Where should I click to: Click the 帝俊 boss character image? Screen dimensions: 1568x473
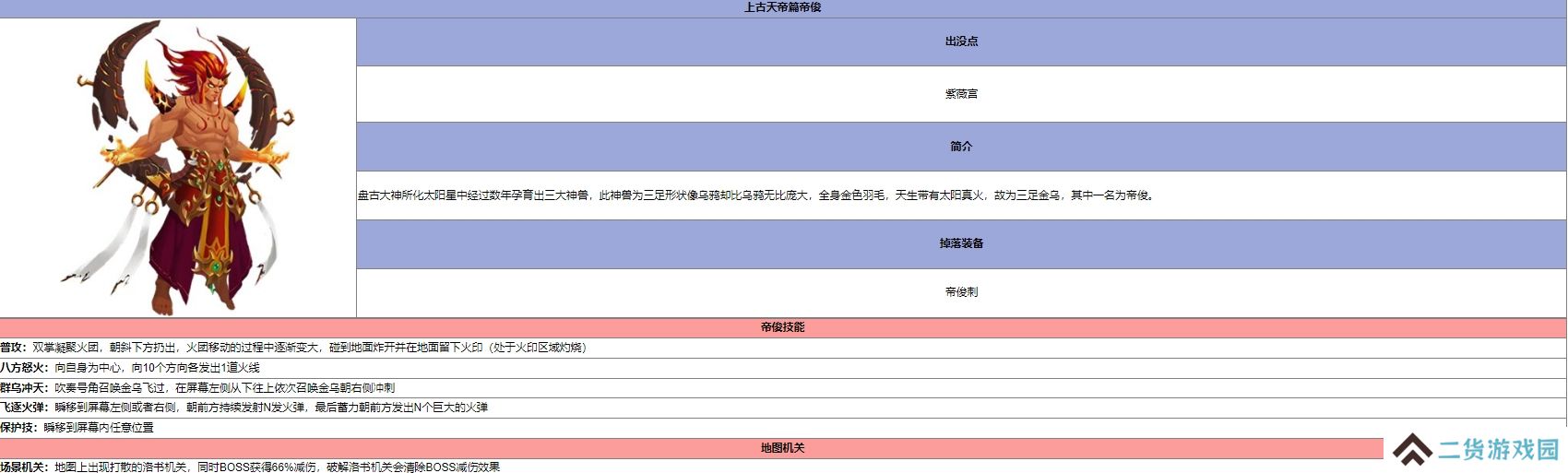(x=178, y=168)
